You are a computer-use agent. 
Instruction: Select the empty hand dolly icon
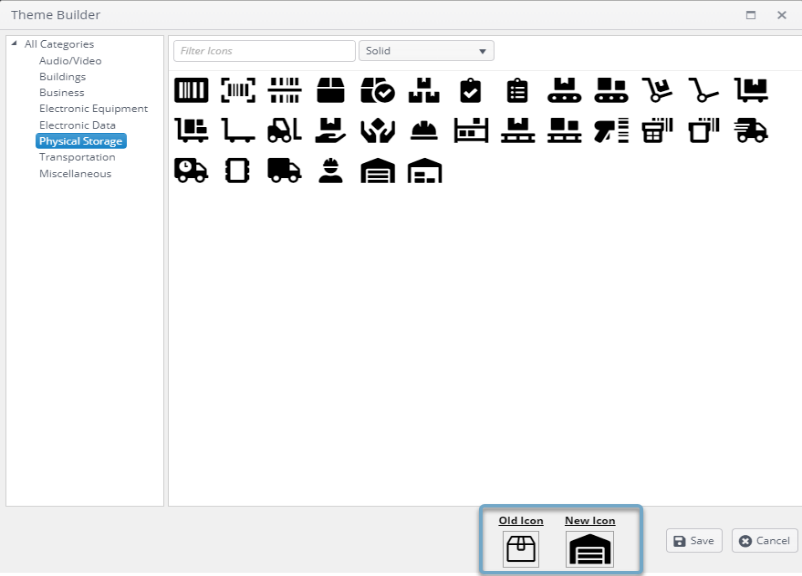[704, 91]
